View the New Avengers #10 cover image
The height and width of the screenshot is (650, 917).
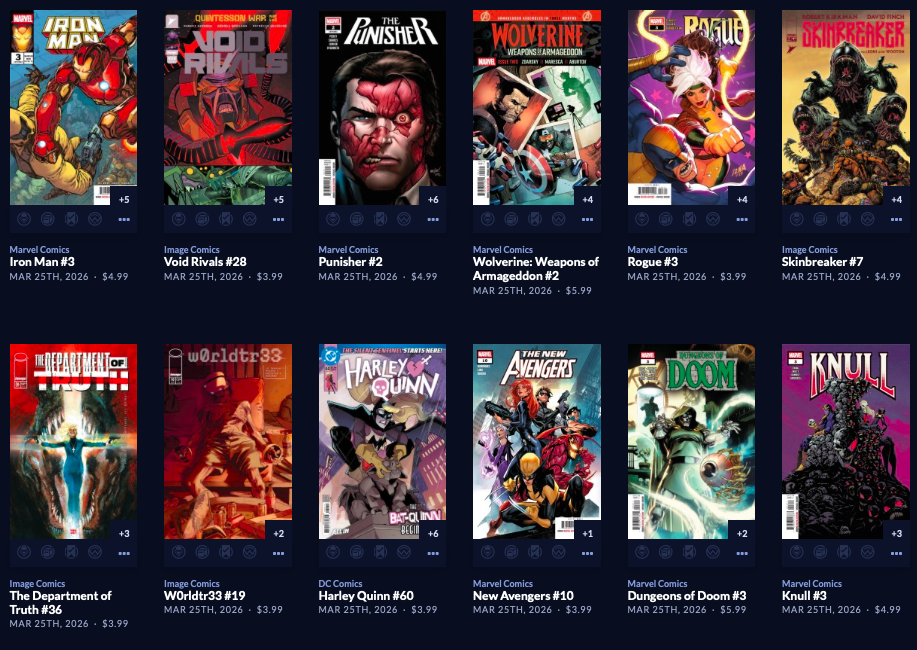coord(537,441)
